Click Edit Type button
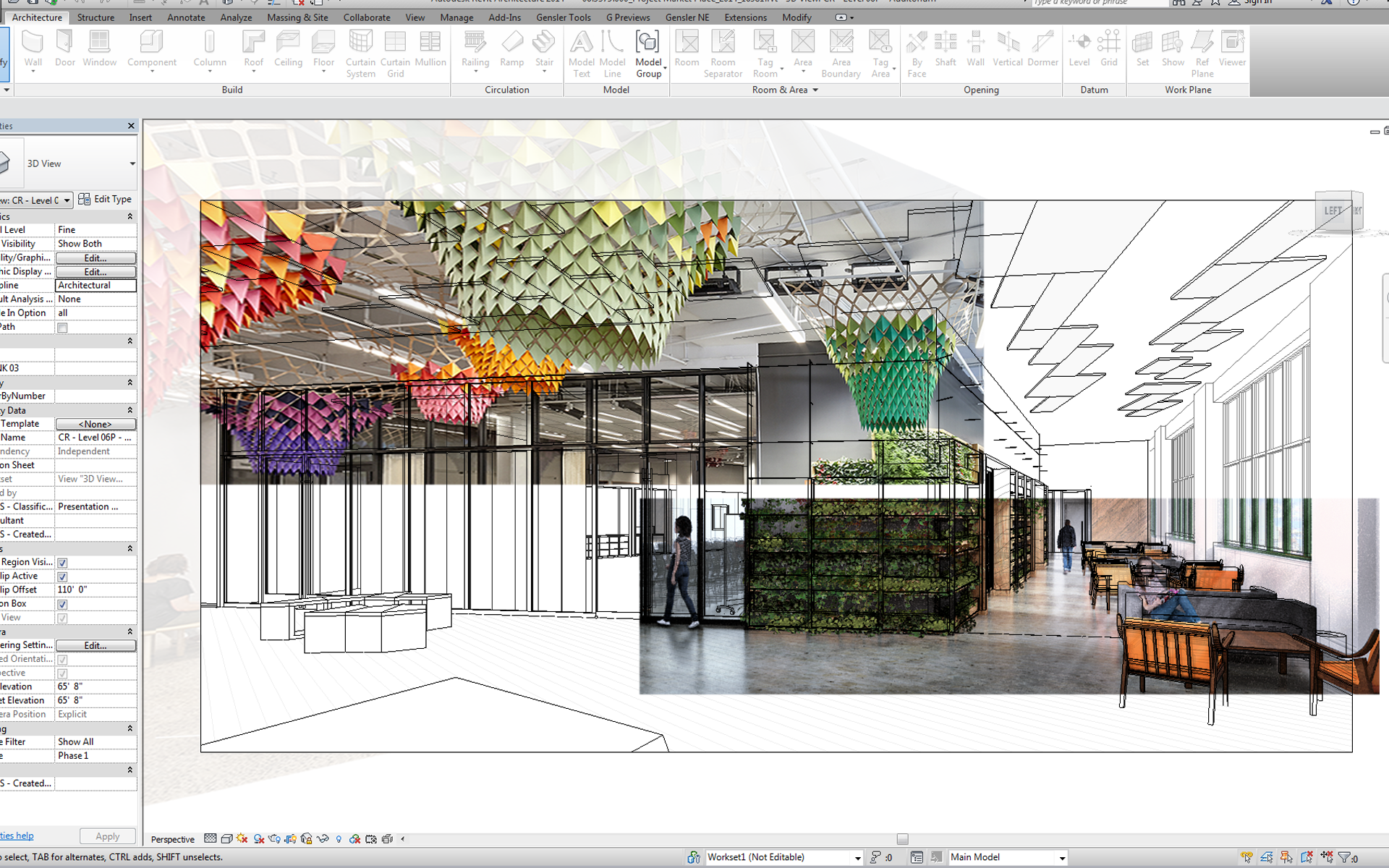1389x868 pixels. [106, 199]
